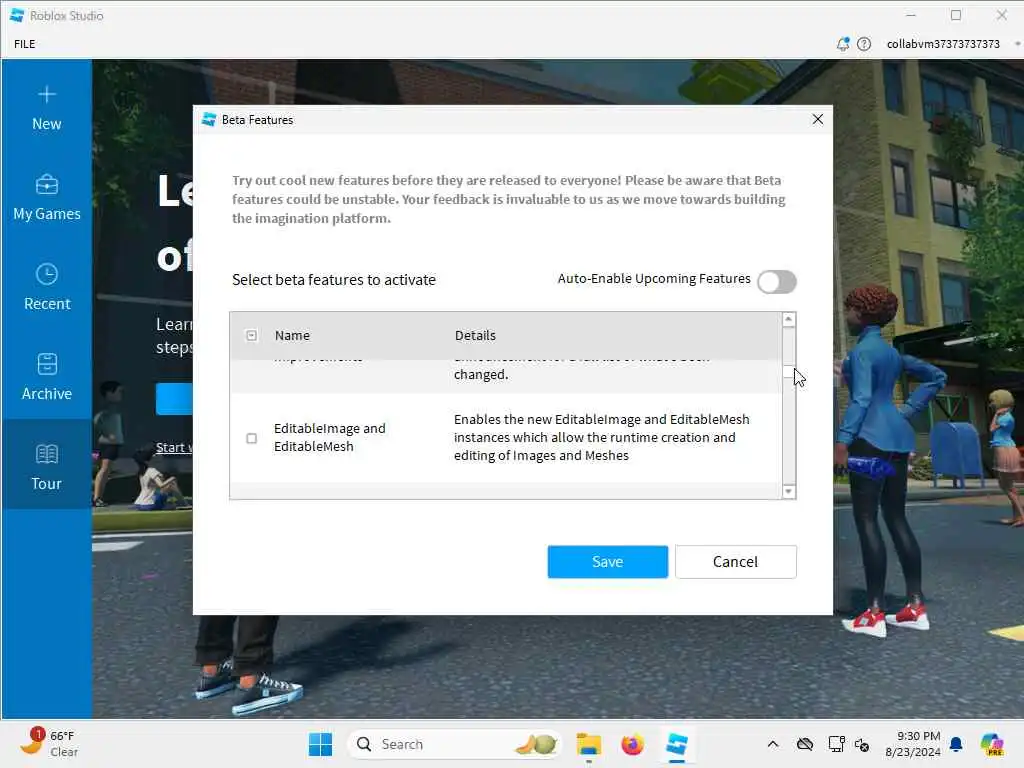Screen dimensions: 1024x768
Task: Show Recent projects in sidebar
Action: coord(46,287)
